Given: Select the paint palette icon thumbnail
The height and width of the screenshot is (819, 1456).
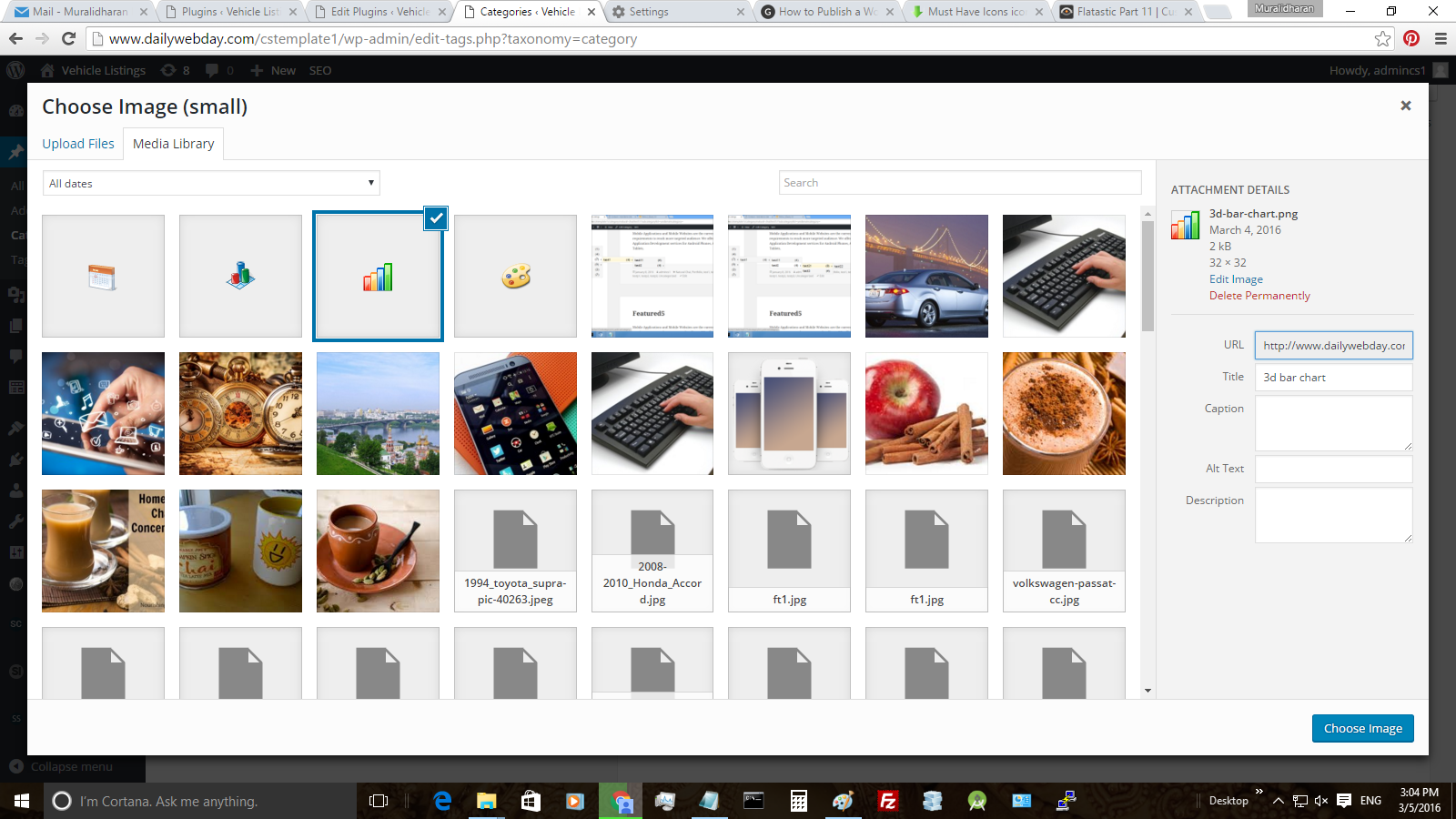Looking at the screenshot, I should point(515,277).
